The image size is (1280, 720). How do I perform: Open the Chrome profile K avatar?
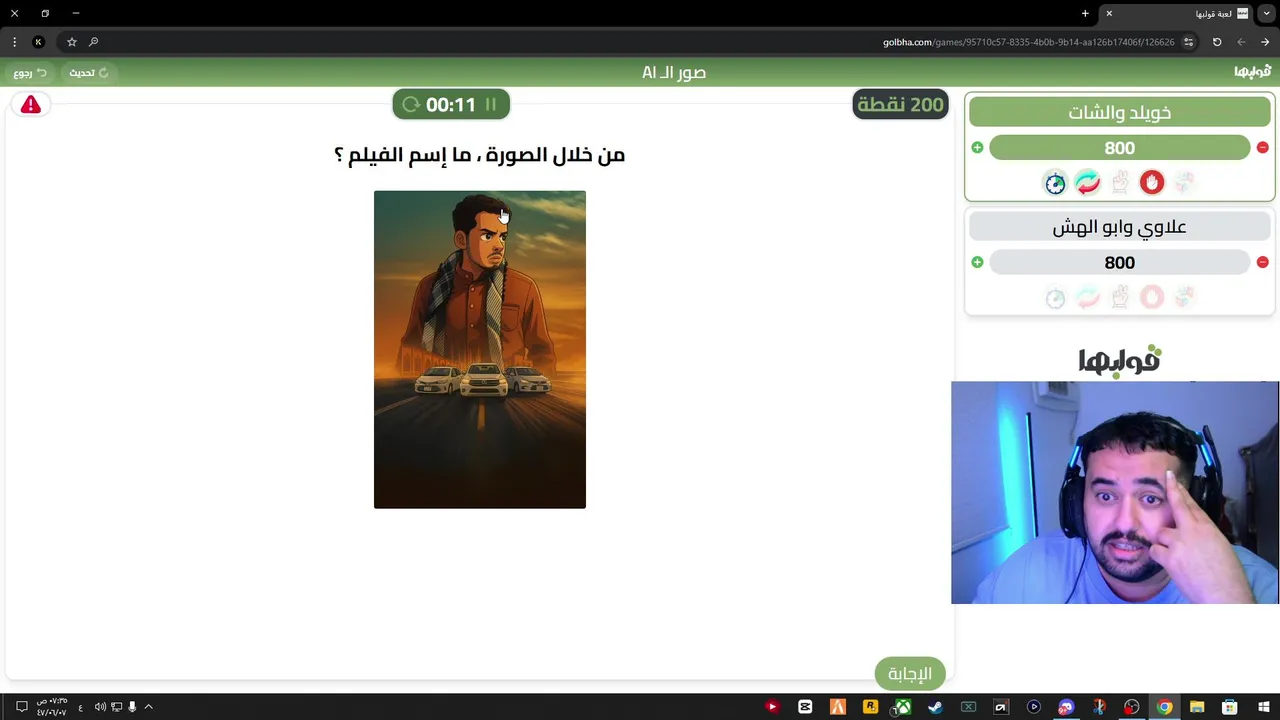tap(38, 42)
